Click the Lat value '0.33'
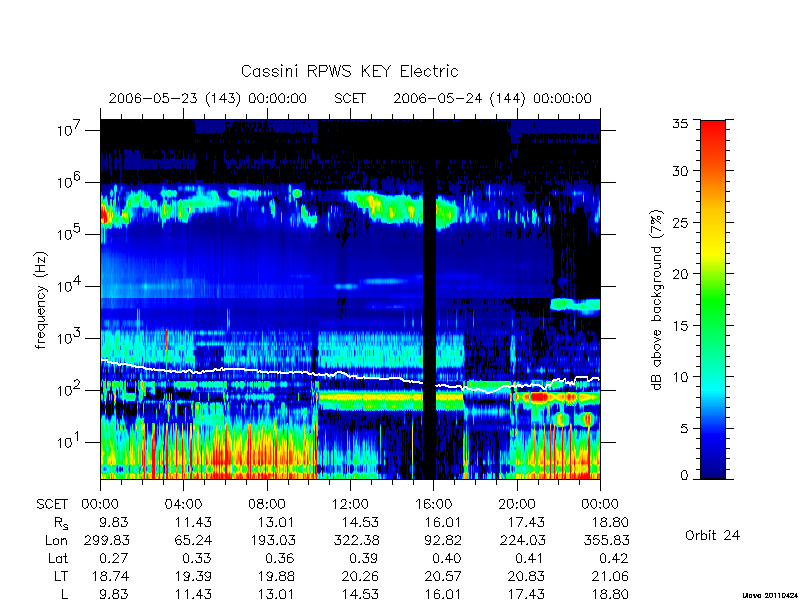 (x=197, y=558)
